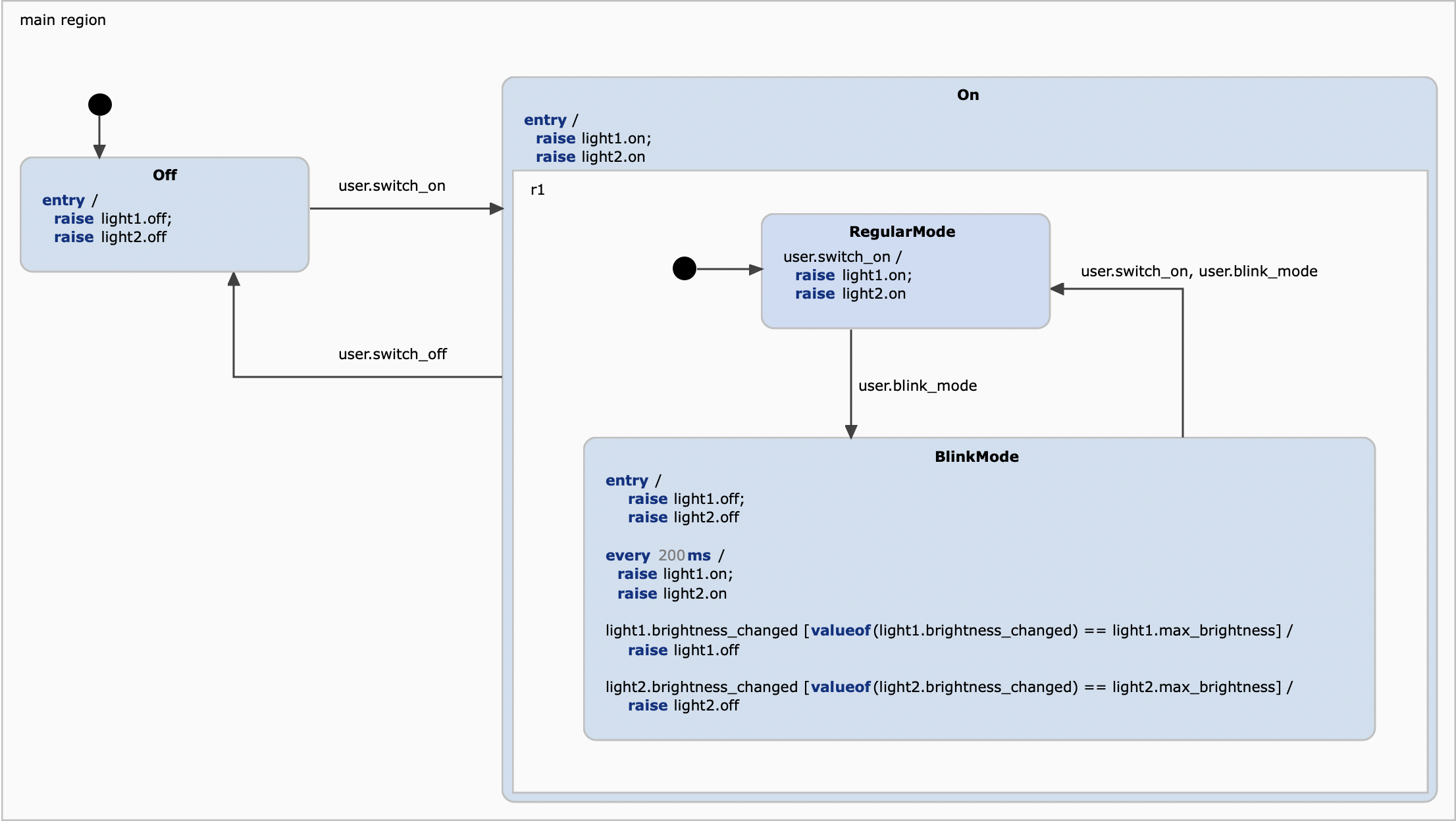This screenshot has height=821, width=1456.
Task: Select the user.switch_off transition label
Action: pyautogui.click(x=392, y=355)
